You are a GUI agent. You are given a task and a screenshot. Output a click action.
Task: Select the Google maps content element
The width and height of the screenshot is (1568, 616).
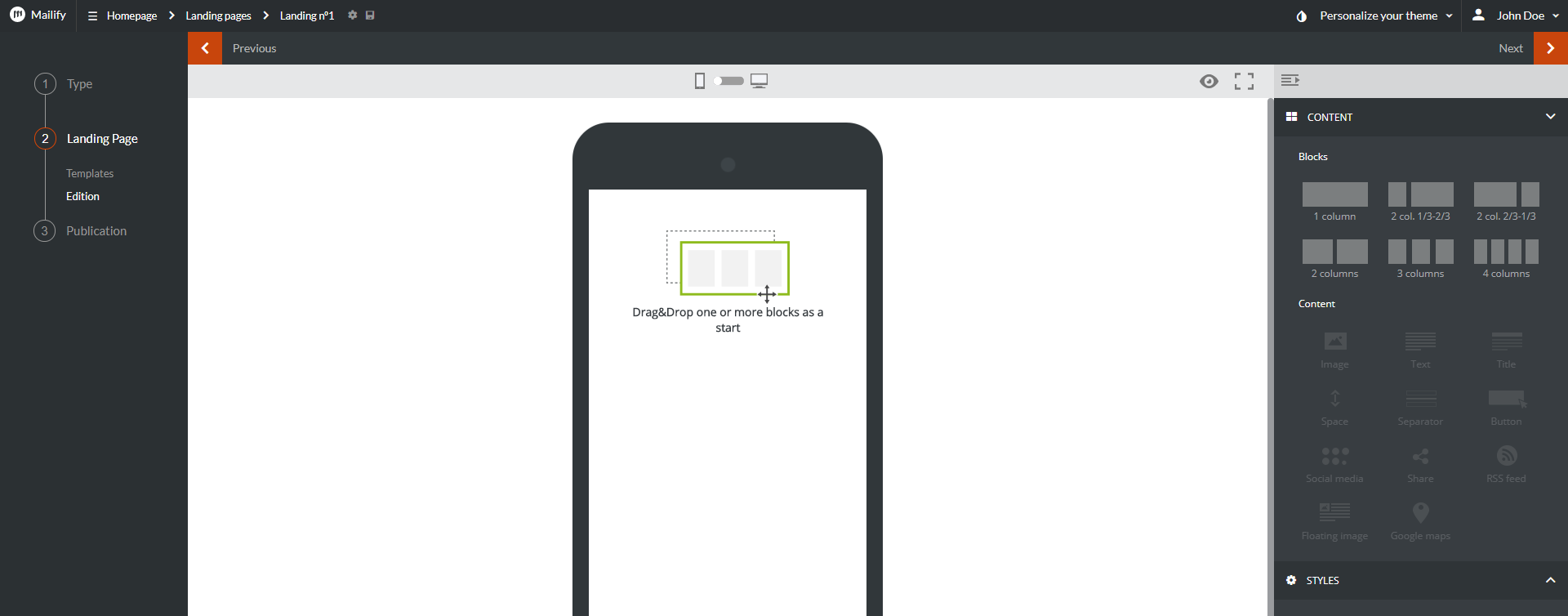[x=1420, y=521]
